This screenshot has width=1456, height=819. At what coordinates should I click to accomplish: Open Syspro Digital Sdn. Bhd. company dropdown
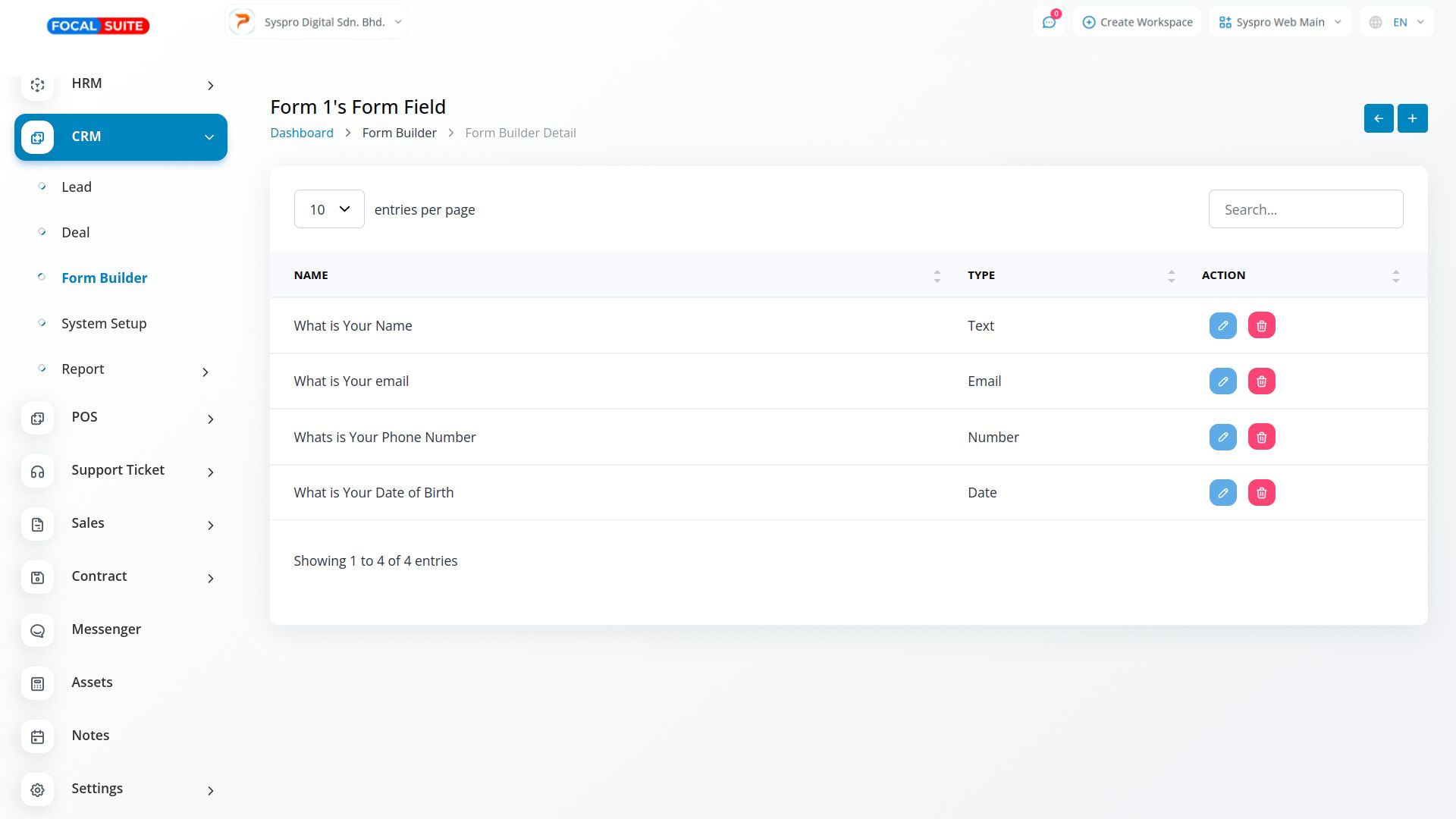coord(317,22)
